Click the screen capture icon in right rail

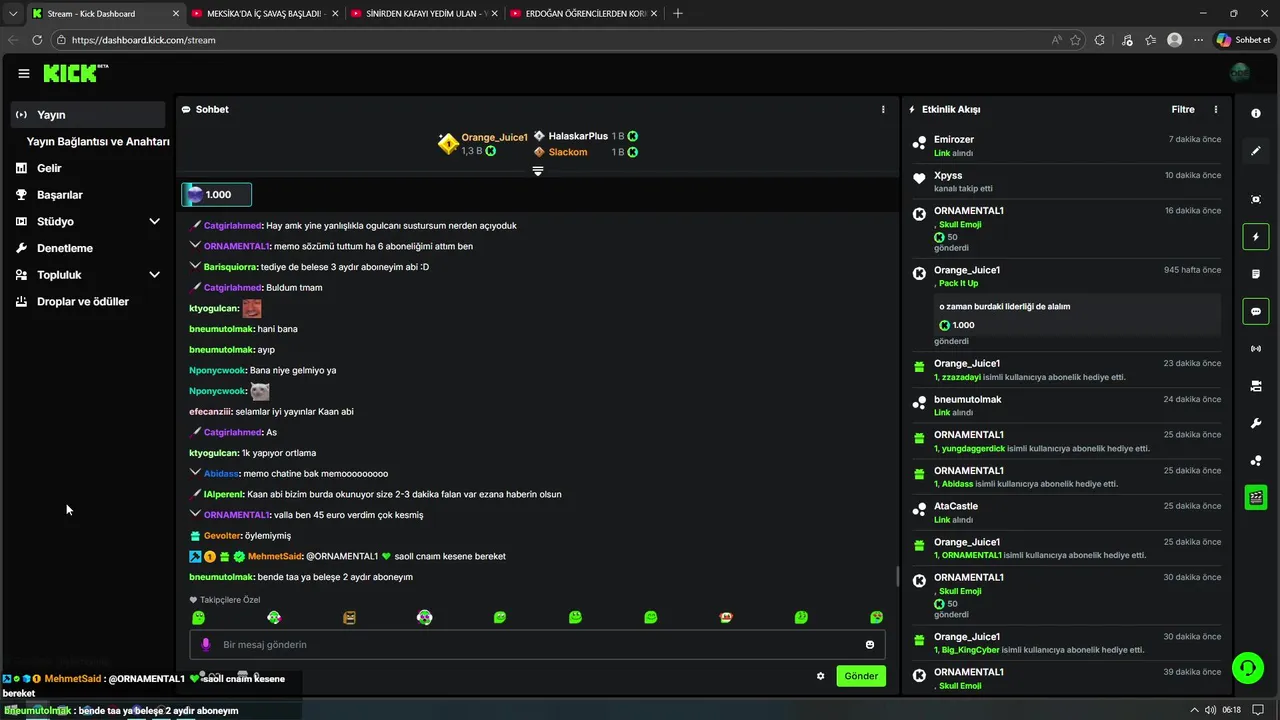[x=1256, y=199]
